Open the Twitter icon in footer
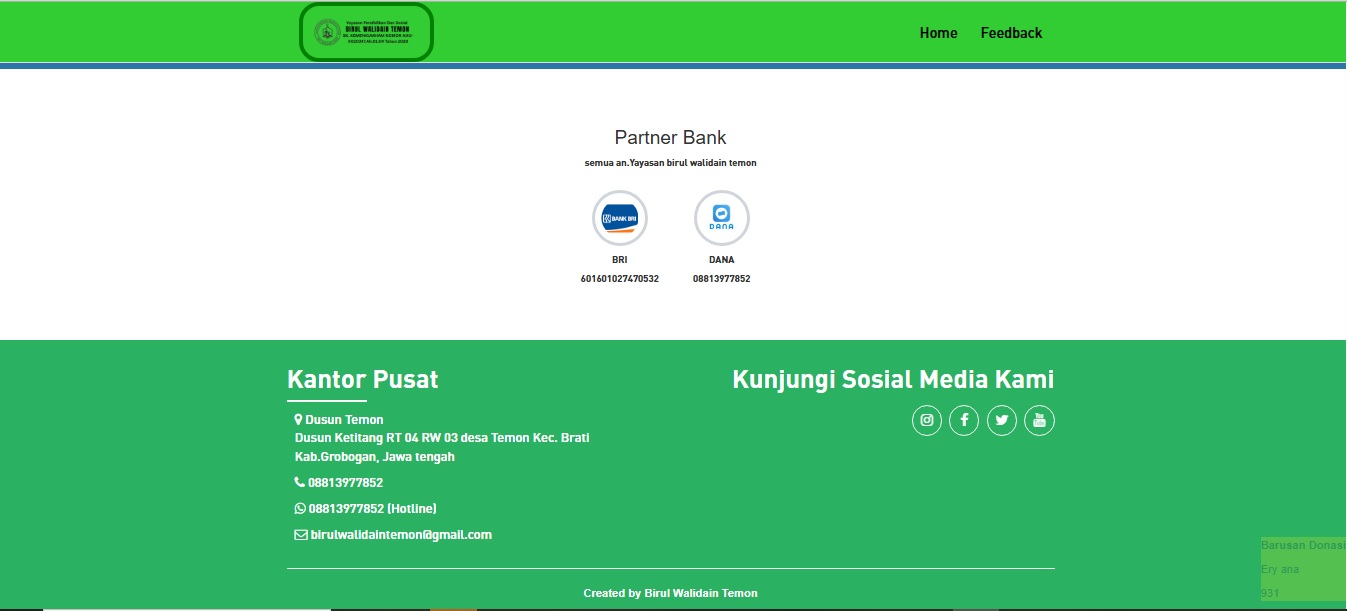The image size is (1347, 611). pyautogui.click(x=1002, y=421)
